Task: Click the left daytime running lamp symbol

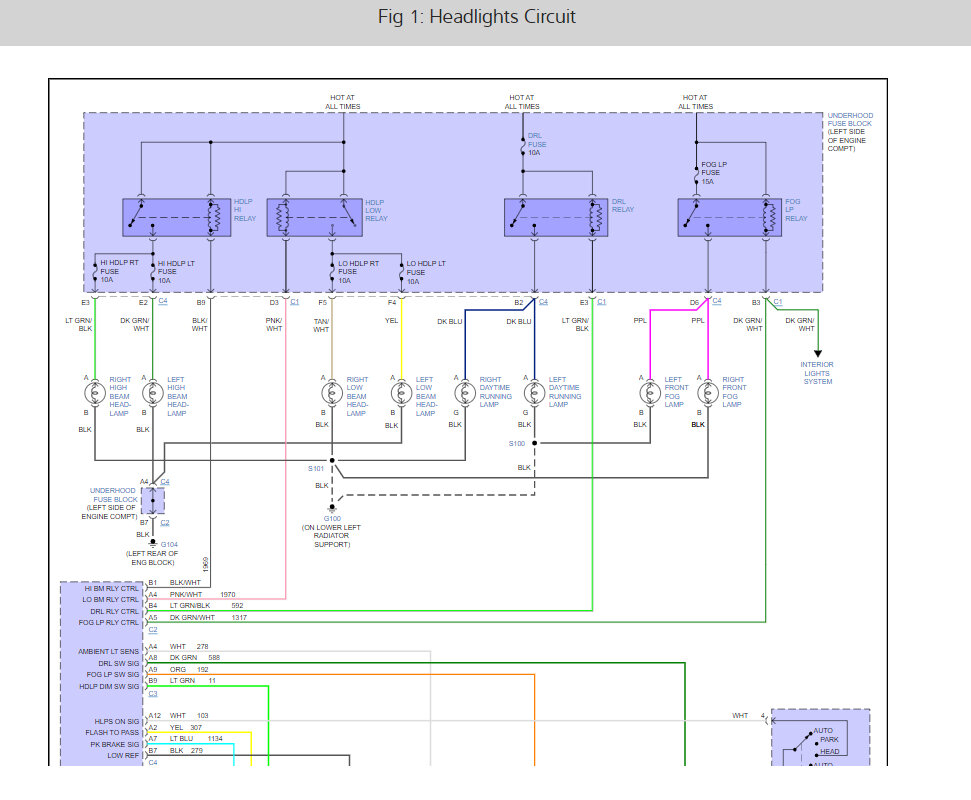Action: (534, 393)
